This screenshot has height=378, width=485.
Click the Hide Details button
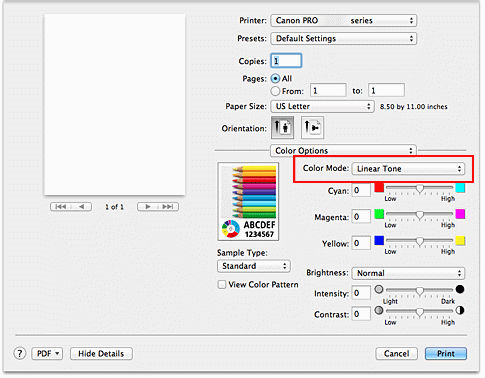click(x=101, y=353)
